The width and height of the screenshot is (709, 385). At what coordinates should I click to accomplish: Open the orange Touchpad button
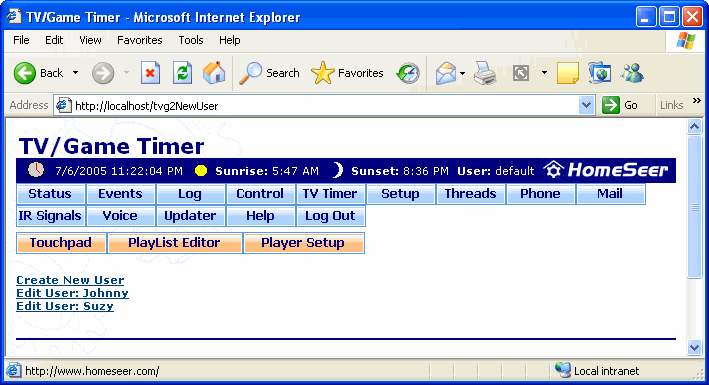(x=61, y=243)
